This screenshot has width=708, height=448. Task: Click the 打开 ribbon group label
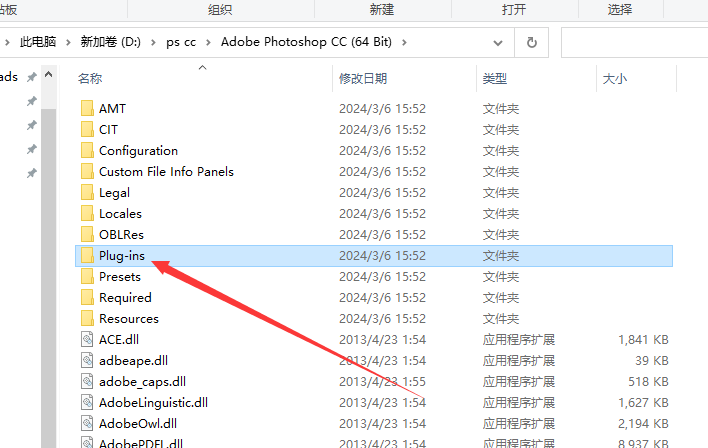(x=514, y=9)
